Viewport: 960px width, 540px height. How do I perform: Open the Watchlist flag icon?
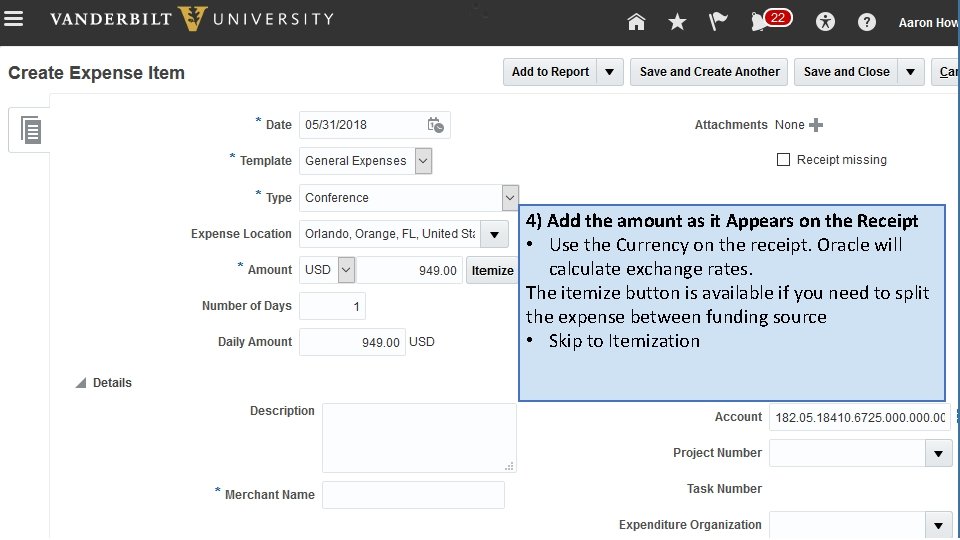[x=718, y=22]
